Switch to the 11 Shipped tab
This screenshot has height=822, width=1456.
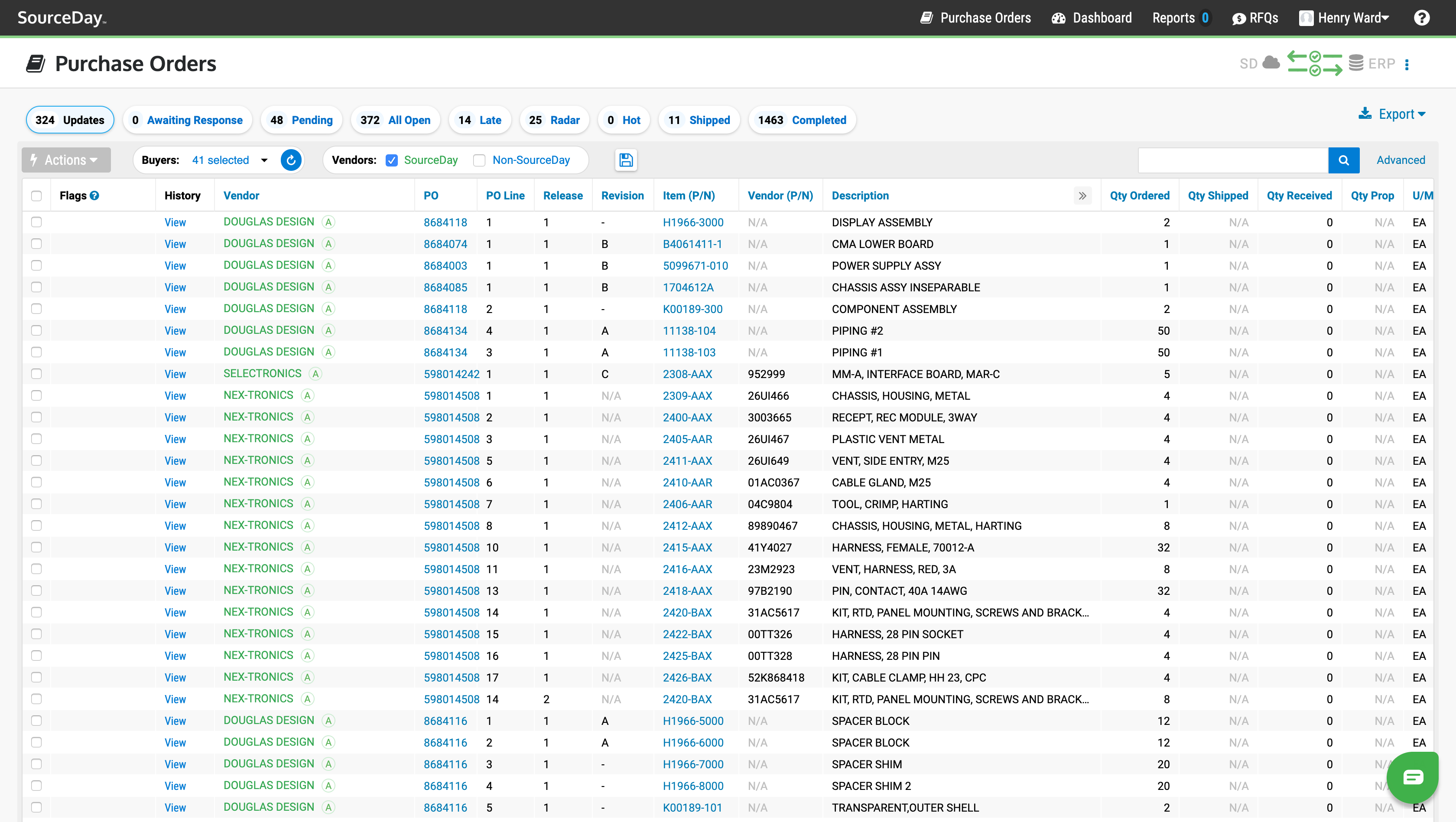699,120
